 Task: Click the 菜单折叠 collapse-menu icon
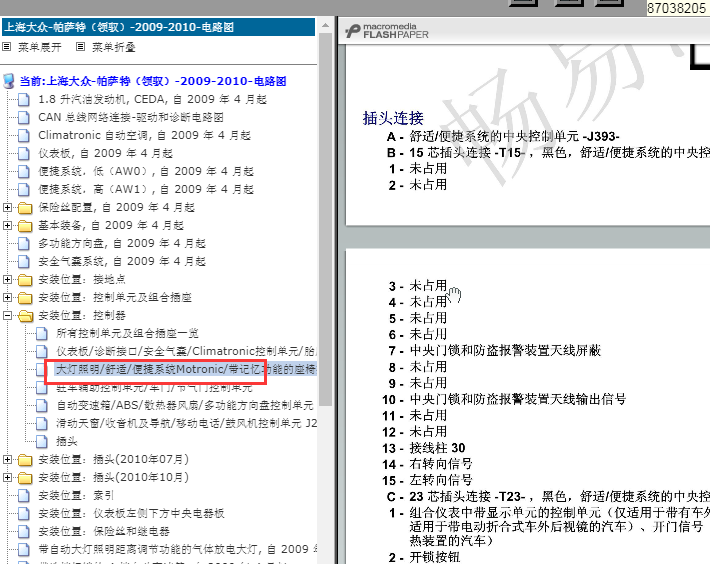tap(80, 47)
